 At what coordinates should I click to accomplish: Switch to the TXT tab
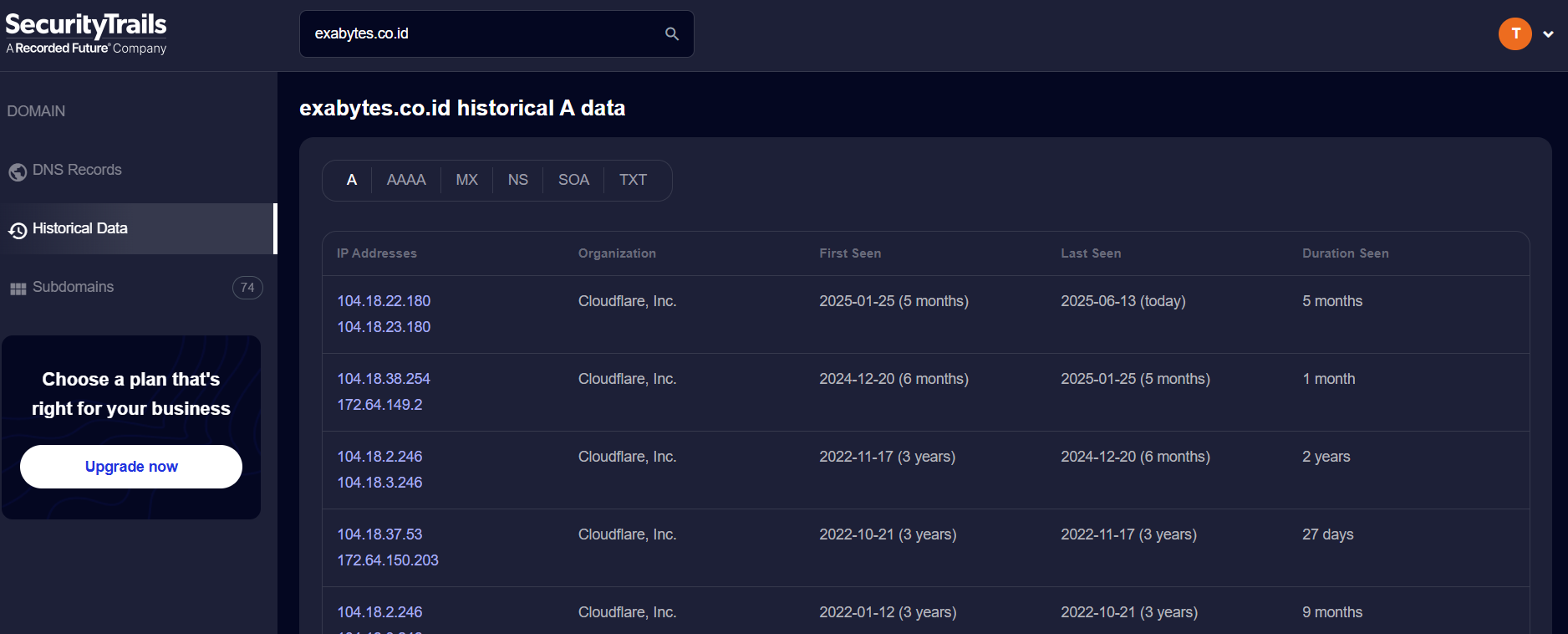pos(633,180)
